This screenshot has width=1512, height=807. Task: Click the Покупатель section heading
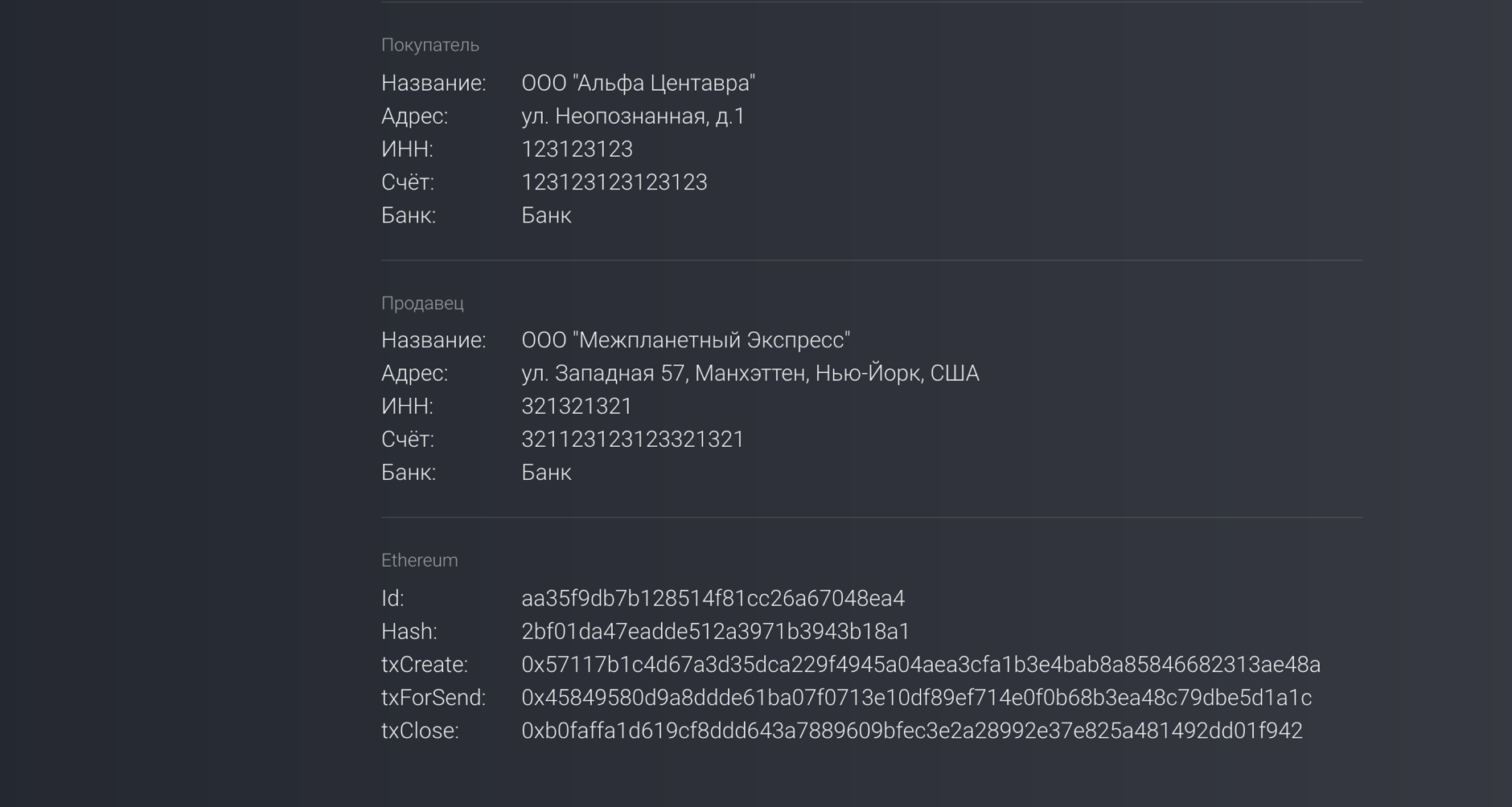429,45
